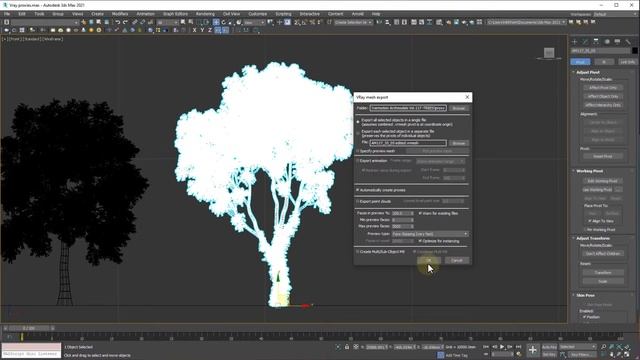Click Cancel in VRay mesh export dialog
Screen dimensions: 640x360
point(457,260)
